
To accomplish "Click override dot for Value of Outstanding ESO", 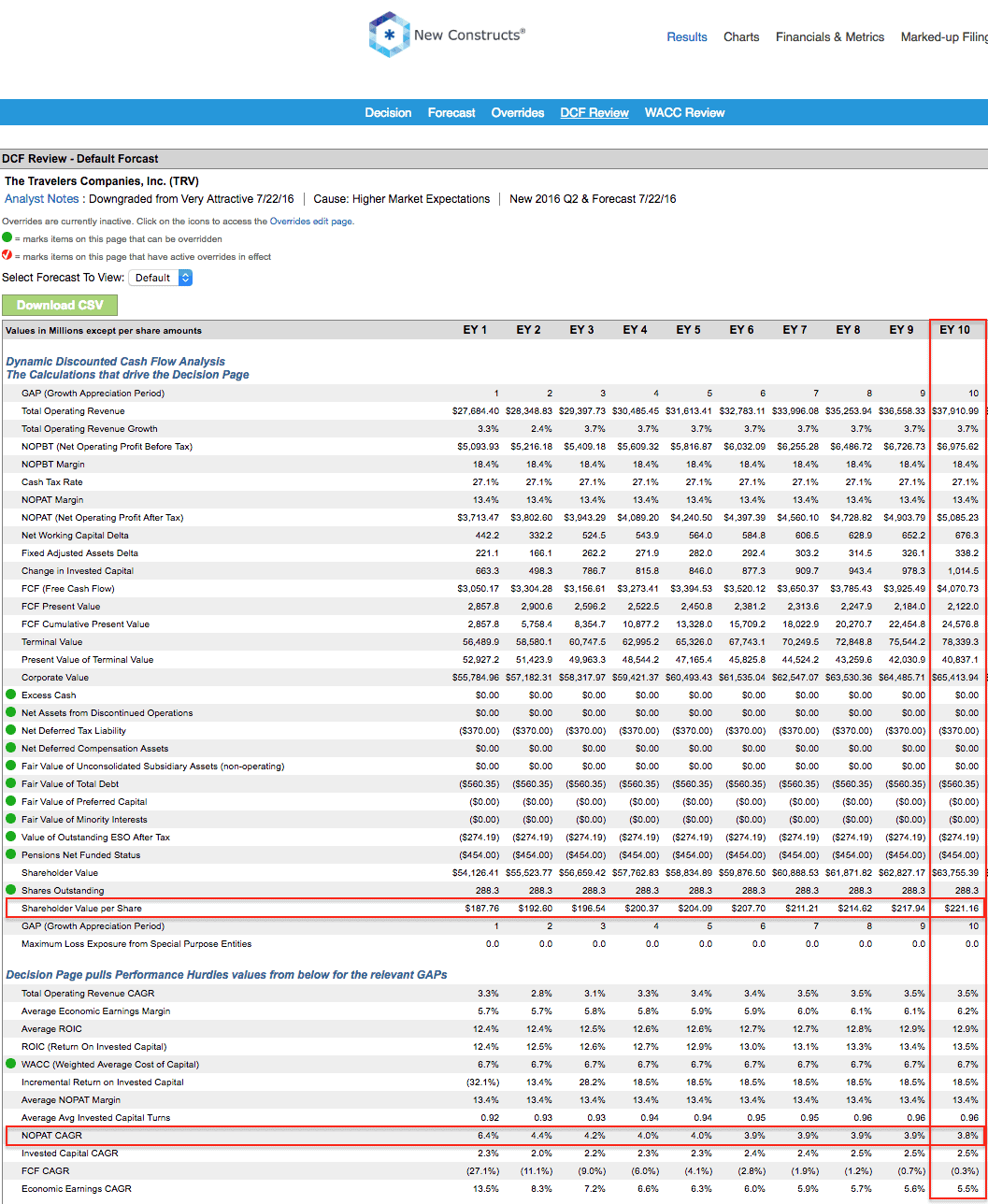I will [x=10, y=837].
